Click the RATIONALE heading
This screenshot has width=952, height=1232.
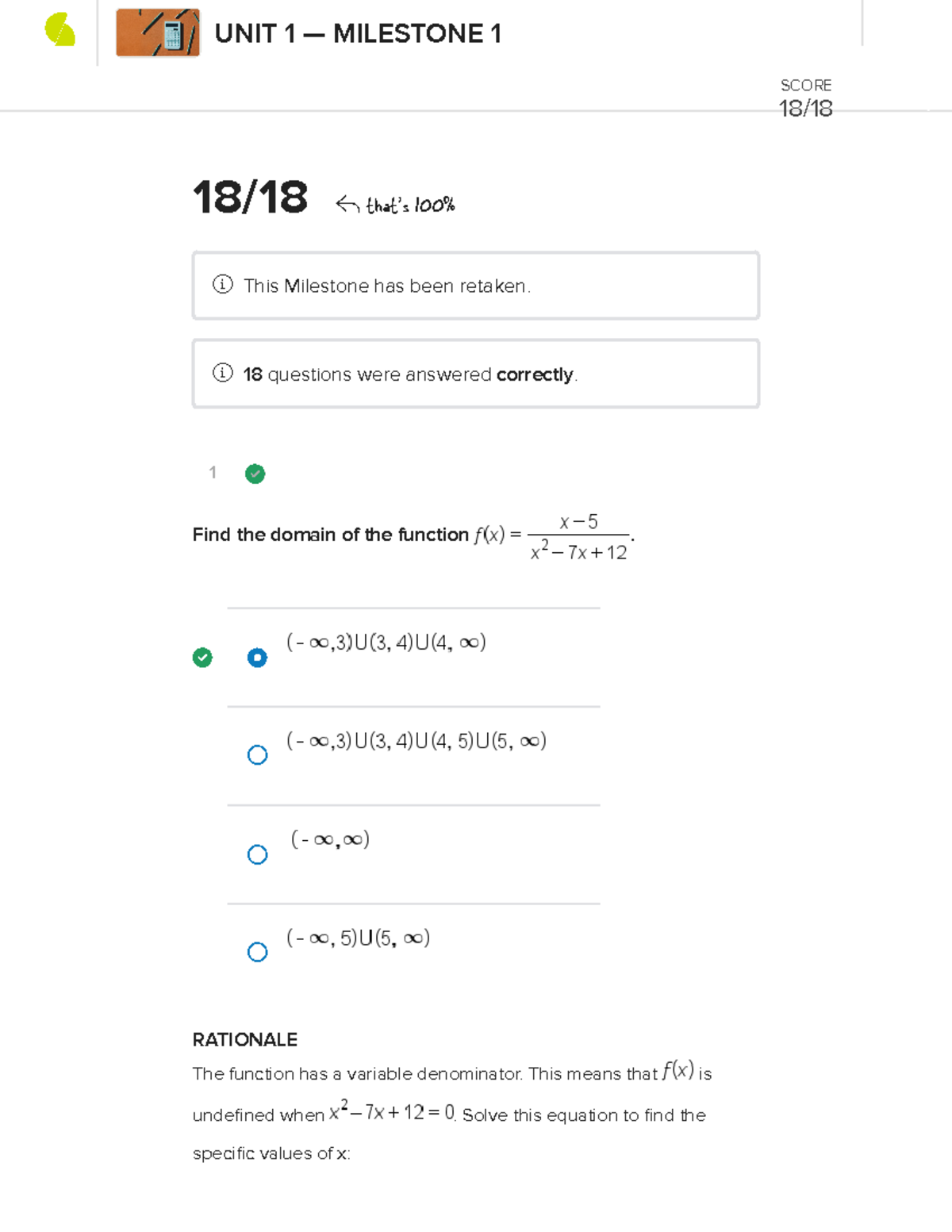[x=245, y=1039]
